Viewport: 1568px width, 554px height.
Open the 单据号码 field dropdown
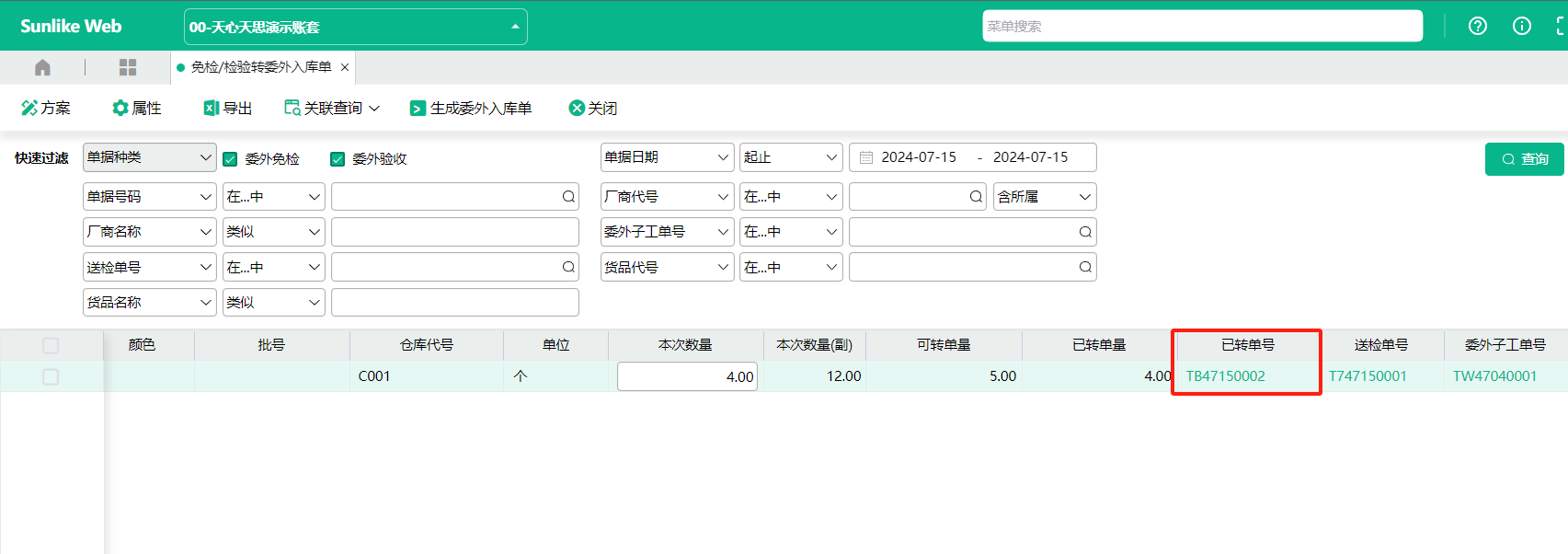[x=150, y=197]
